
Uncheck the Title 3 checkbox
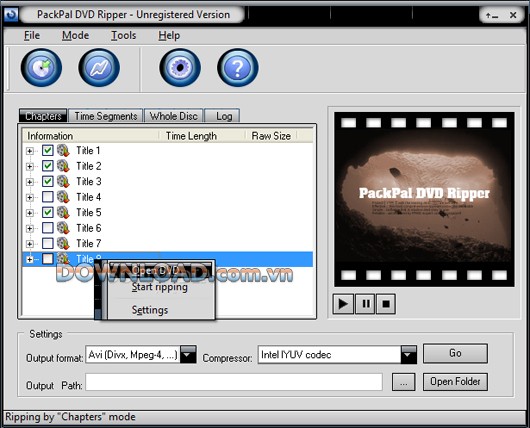(48, 182)
